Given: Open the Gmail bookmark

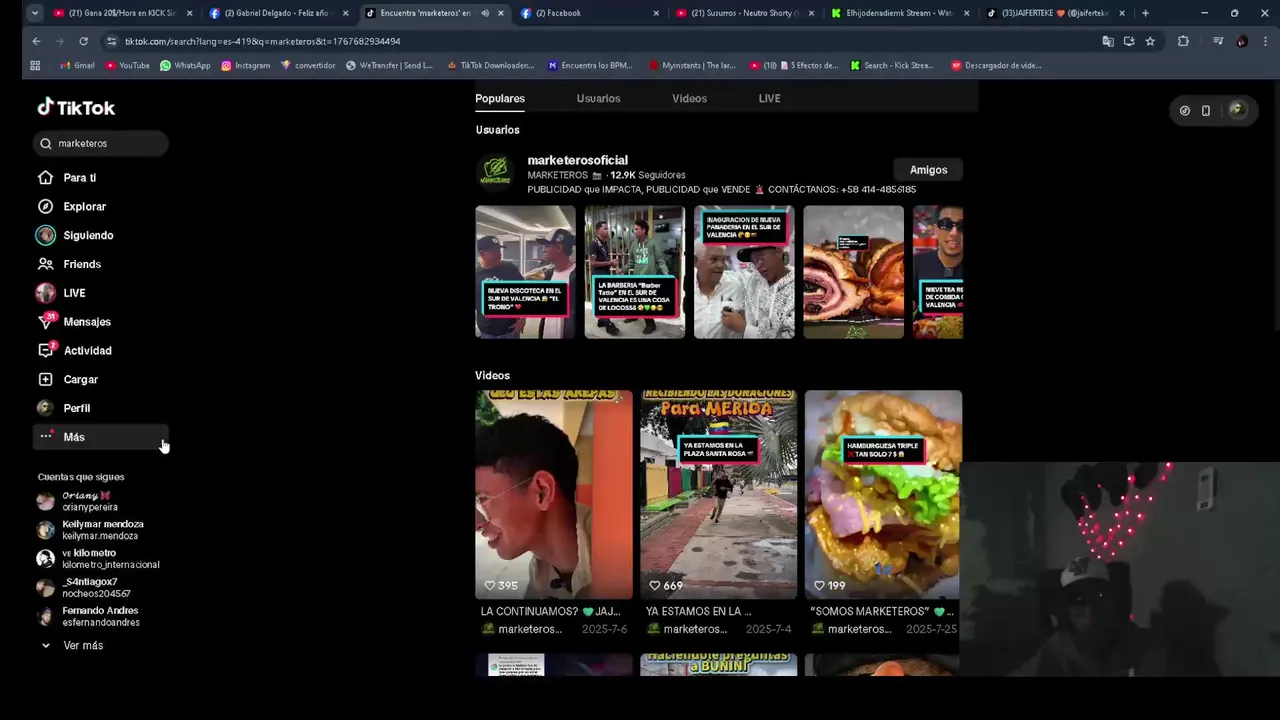Looking at the screenshot, I should [x=78, y=66].
